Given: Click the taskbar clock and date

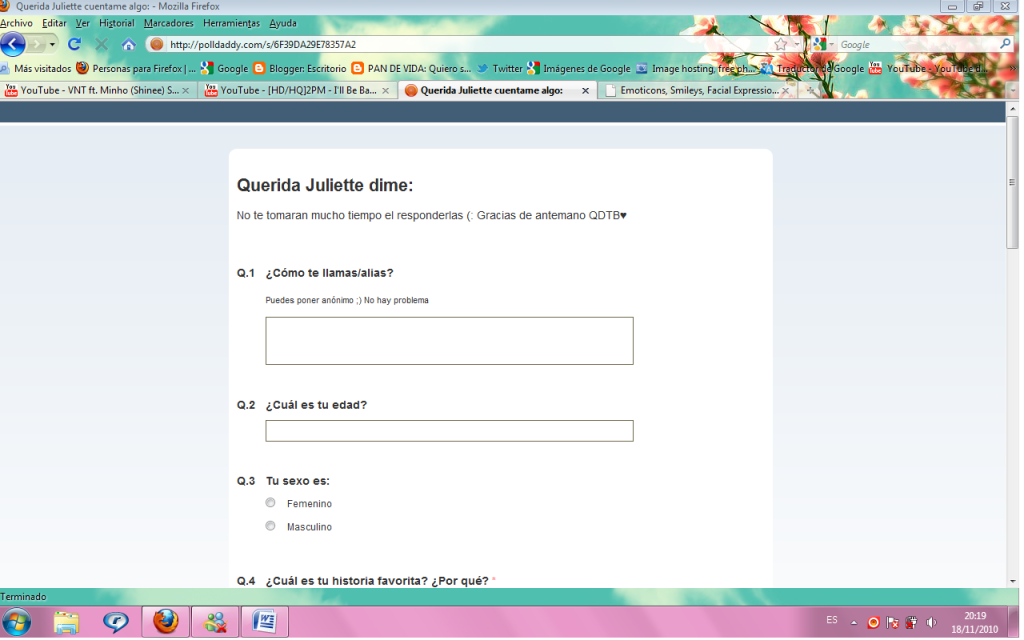Looking at the screenshot, I should pyautogui.click(x=974, y=622).
